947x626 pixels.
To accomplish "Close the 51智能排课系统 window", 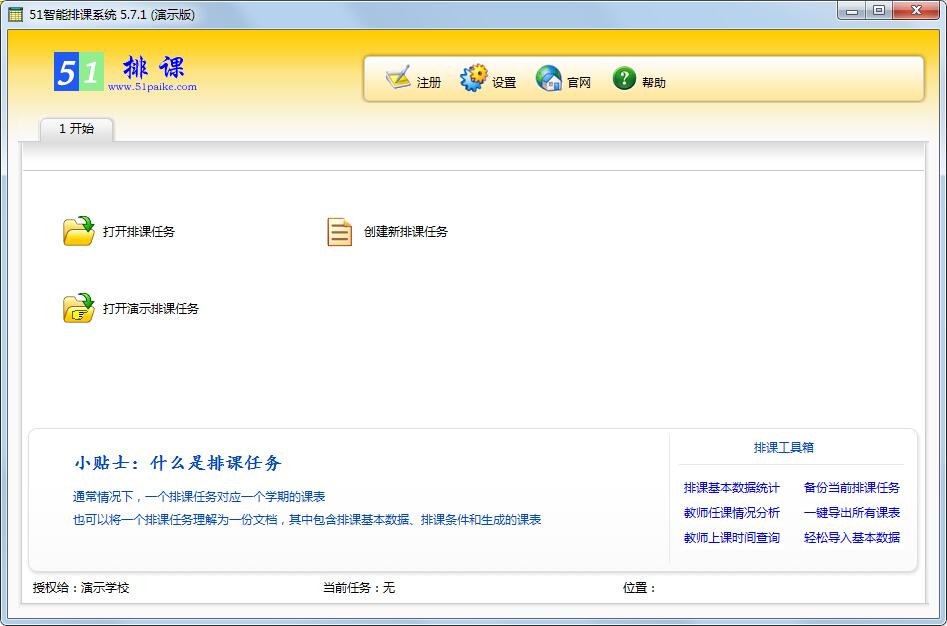I will [x=915, y=10].
